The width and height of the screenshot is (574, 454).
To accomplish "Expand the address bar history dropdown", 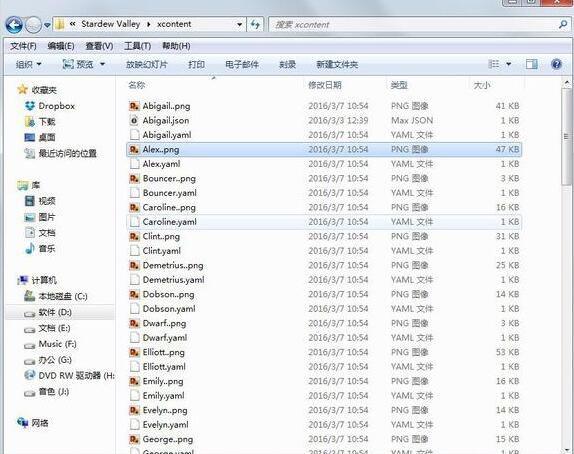I will (239, 25).
